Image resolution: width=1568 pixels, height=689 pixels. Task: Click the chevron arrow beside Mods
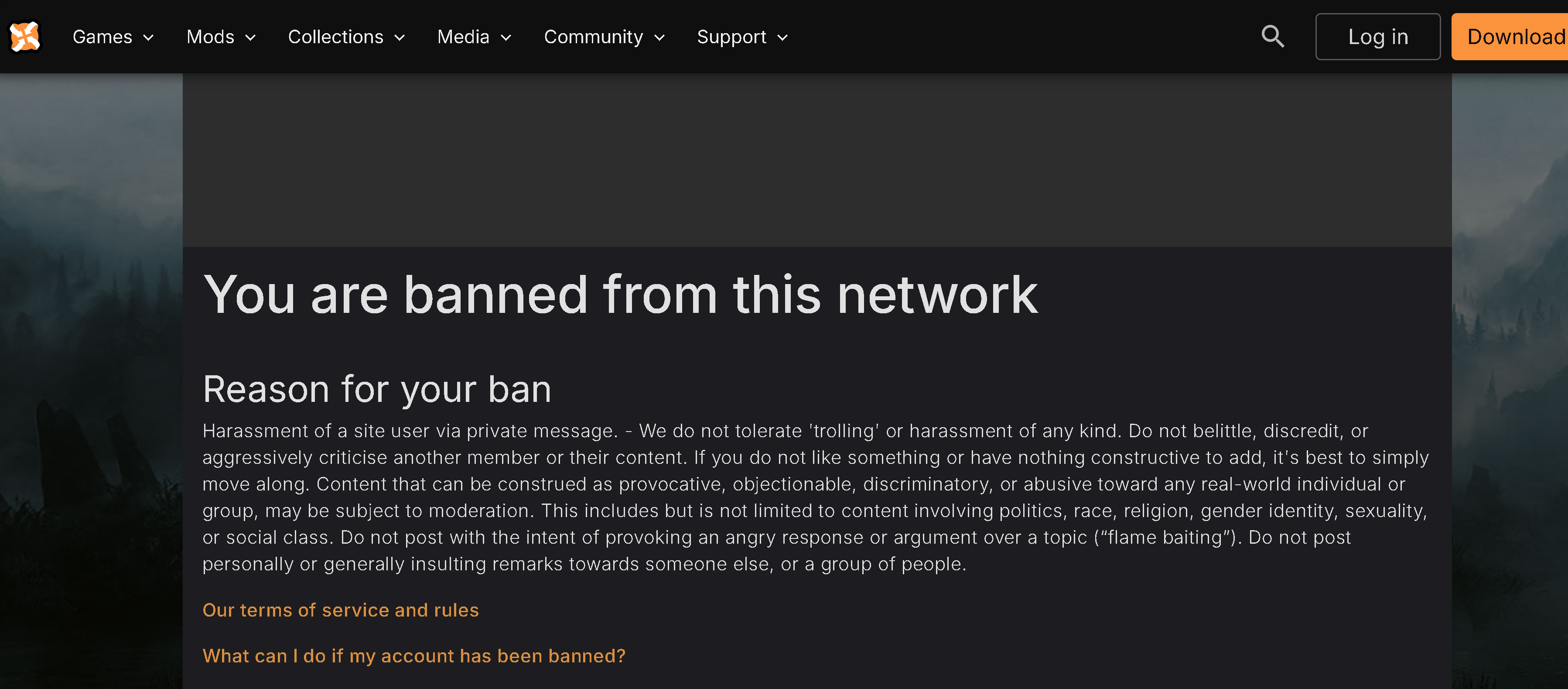[250, 38]
